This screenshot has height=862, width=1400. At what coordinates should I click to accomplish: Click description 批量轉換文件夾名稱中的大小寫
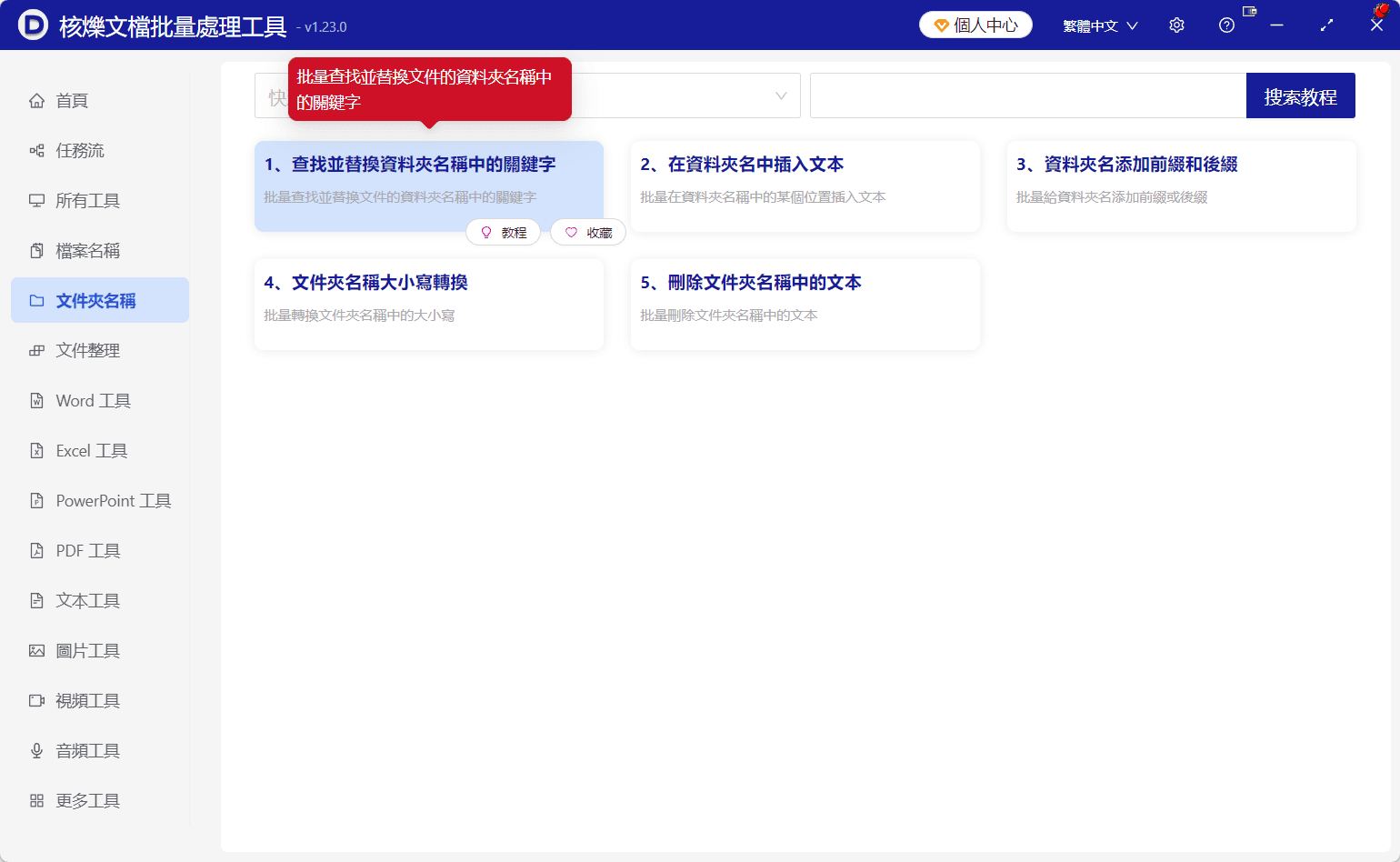click(x=359, y=316)
